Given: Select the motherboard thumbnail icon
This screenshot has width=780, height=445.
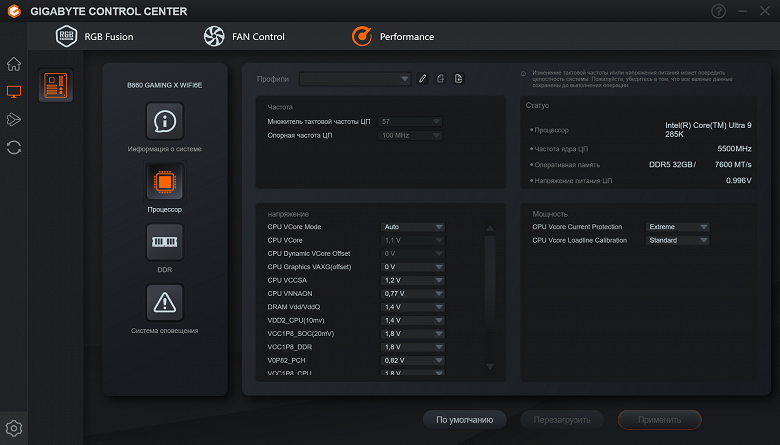Looking at the screenshot, I should [55, 86].
